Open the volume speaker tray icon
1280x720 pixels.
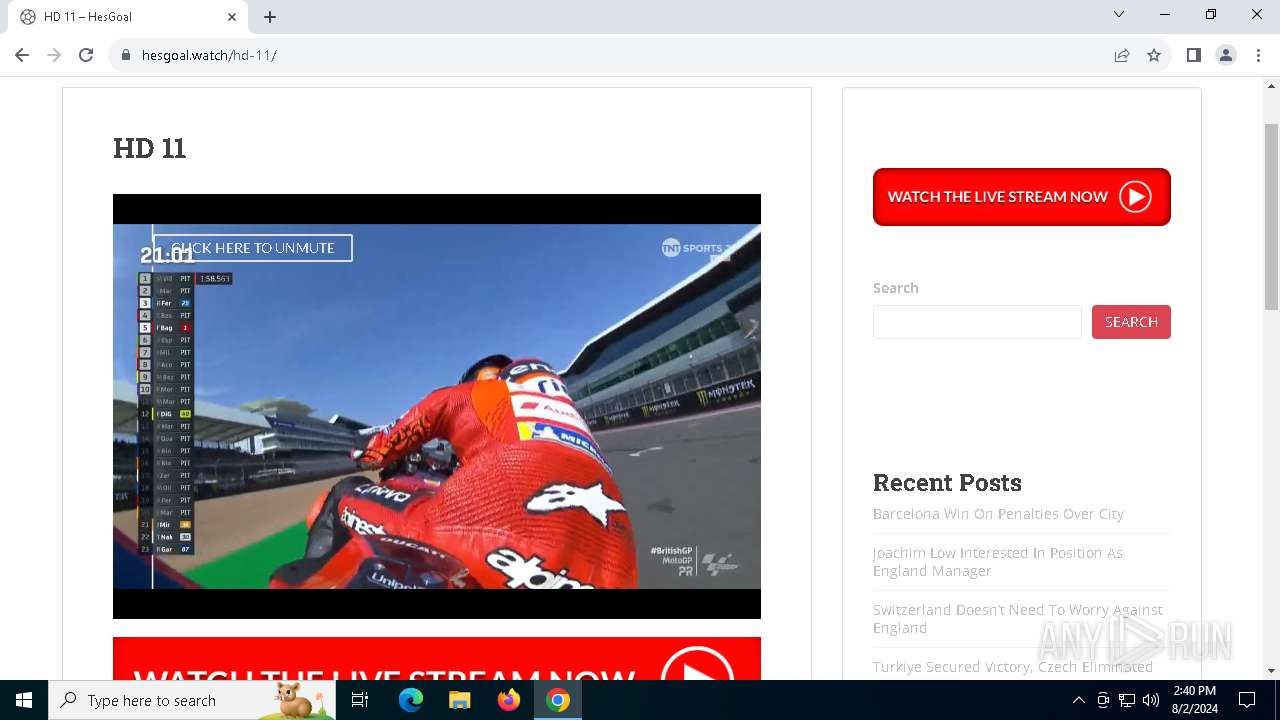pyautogui.click(x=1151, y=700)
